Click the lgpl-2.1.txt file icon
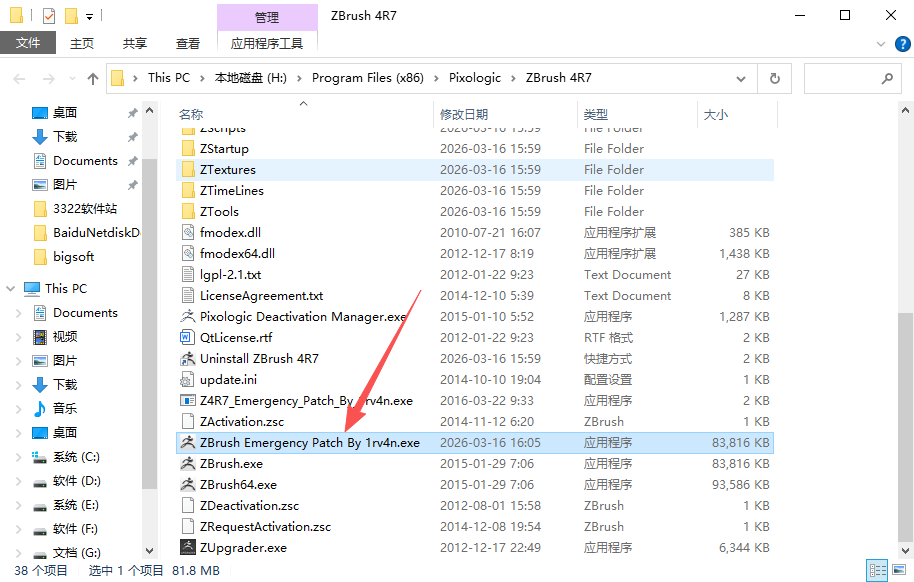914x582 pixels. pyautogui.click(x=188, y=275)
